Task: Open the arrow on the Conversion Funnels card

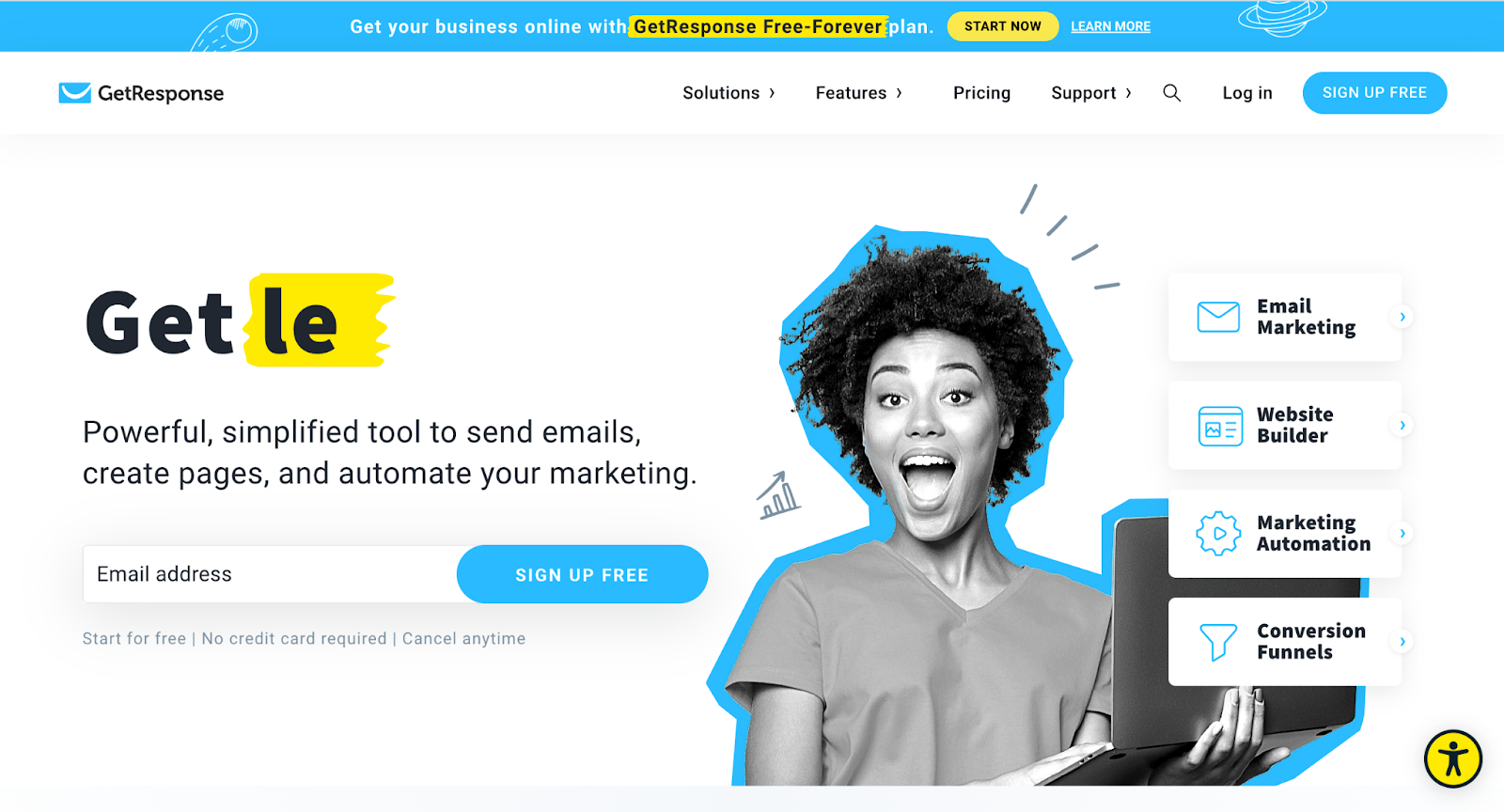Action: point(1402,642)
